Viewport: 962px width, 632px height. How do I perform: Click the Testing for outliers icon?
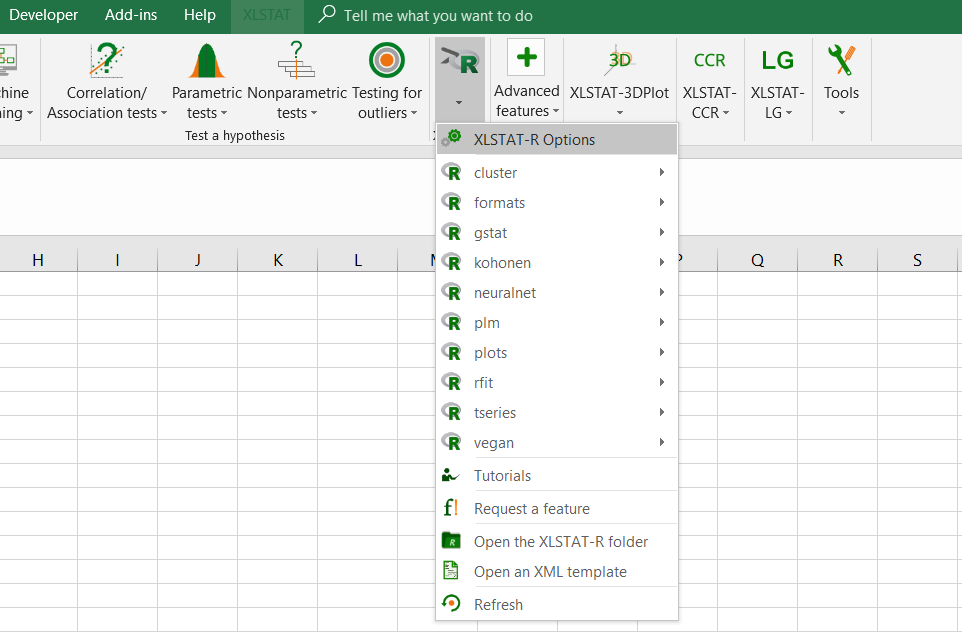pyautogui.click(x=386, y=61)
